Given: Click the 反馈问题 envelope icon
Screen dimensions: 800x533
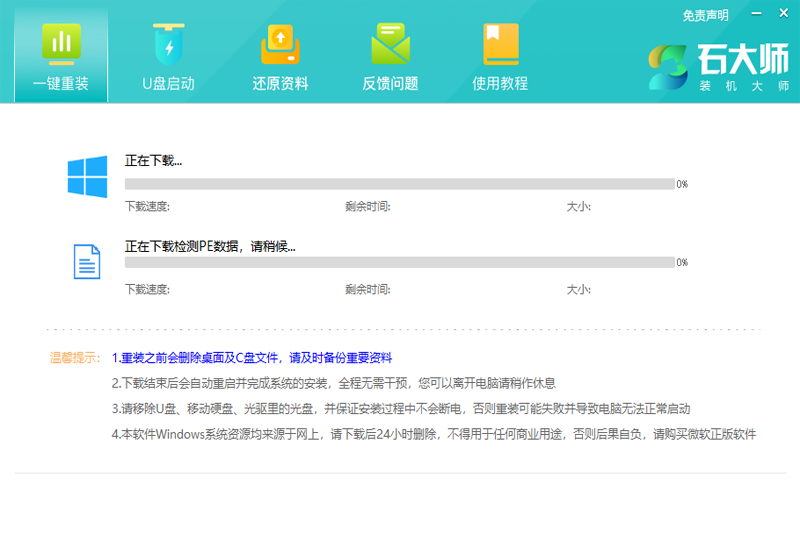Looking at the screenshot, I should click(x=390, y=44).
